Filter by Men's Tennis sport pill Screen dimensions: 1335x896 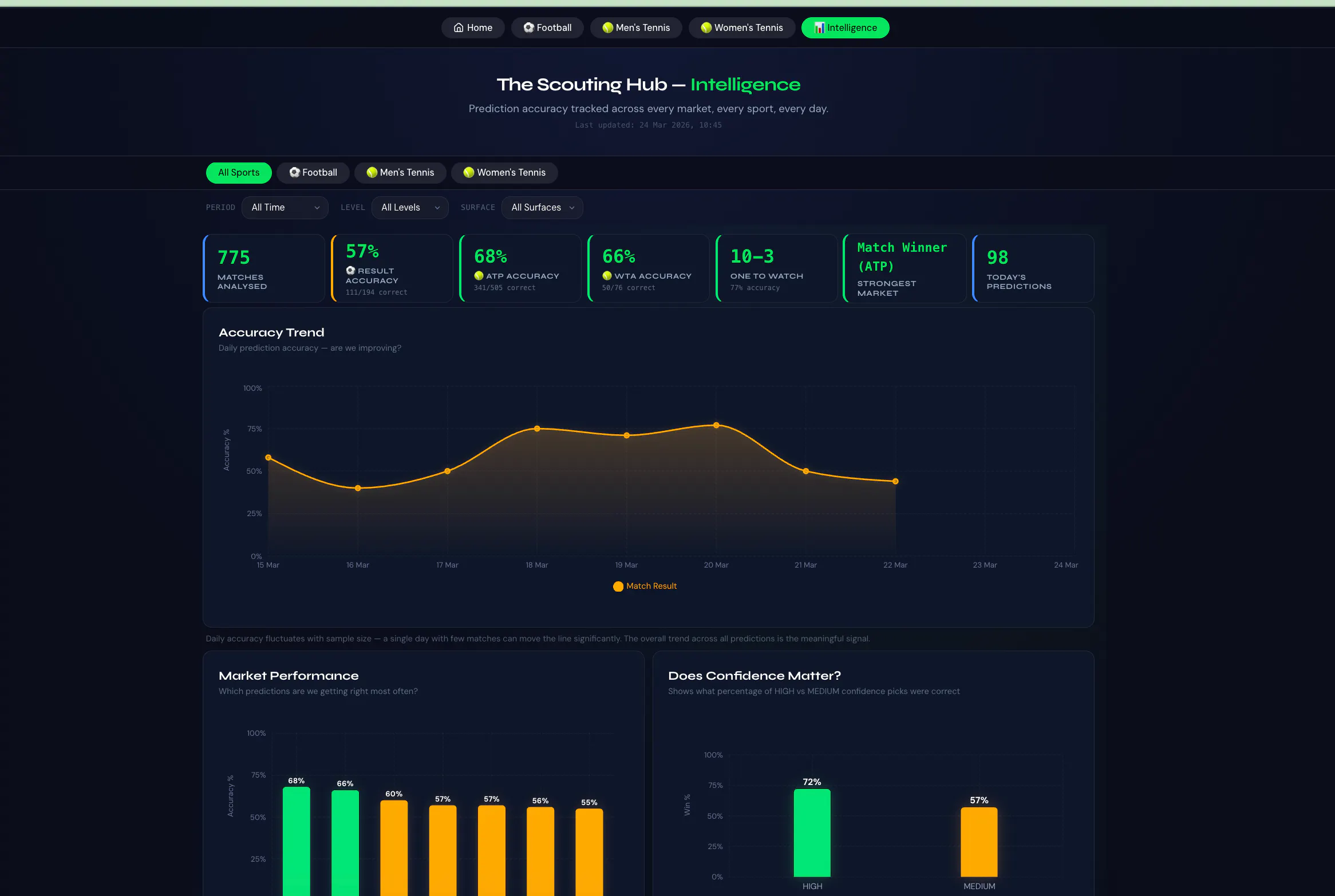click(400, 172)
